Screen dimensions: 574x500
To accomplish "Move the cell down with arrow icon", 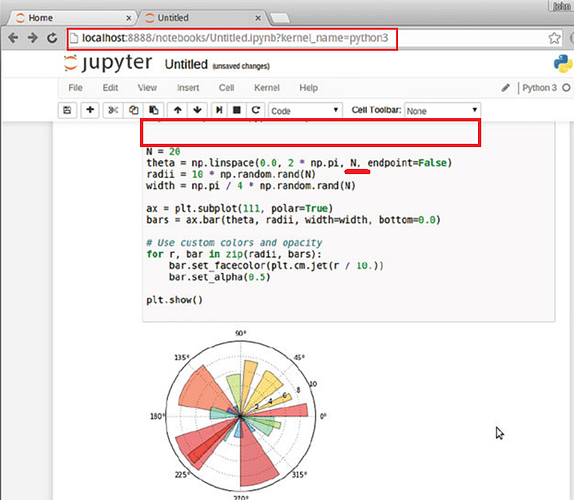I will (198, 110).
